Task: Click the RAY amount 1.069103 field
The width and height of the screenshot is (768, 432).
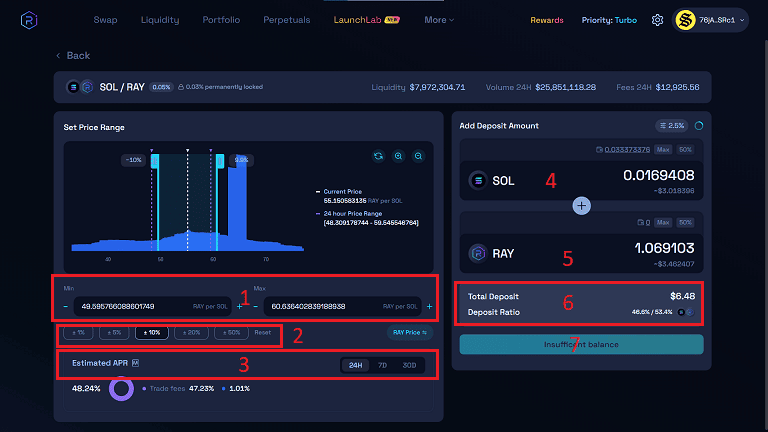Action: coord(664,248)
